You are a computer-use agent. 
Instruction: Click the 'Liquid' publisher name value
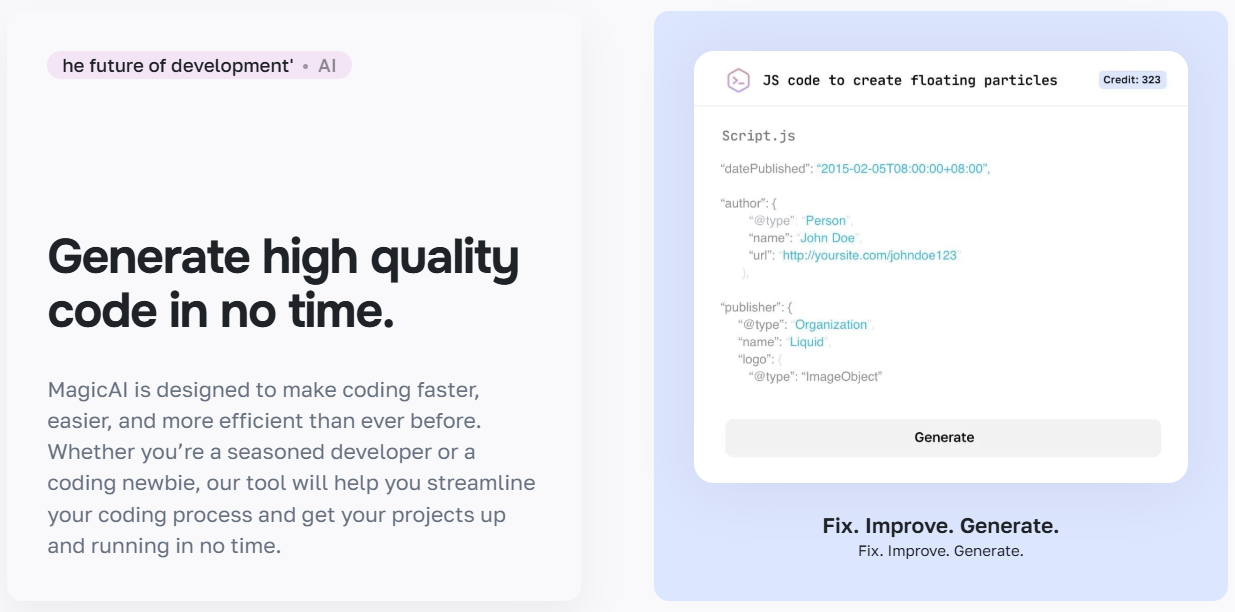pos(807,342)
